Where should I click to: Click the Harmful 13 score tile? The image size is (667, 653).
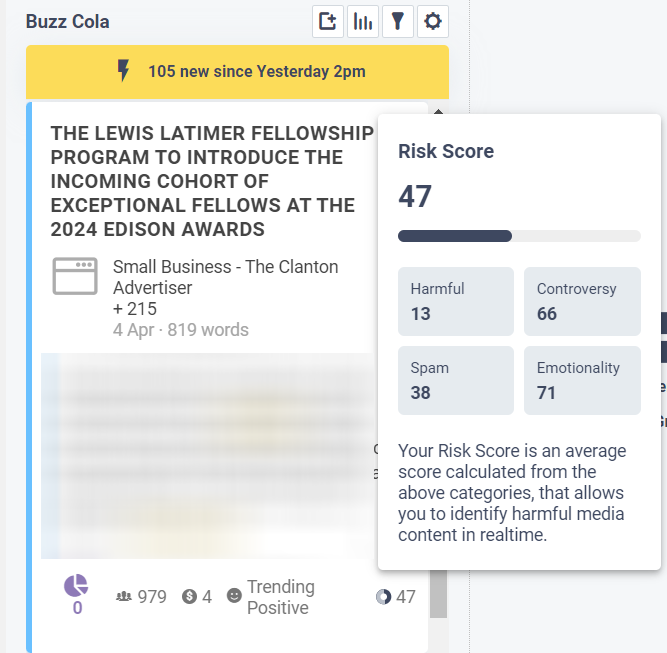tap(455, 301)
